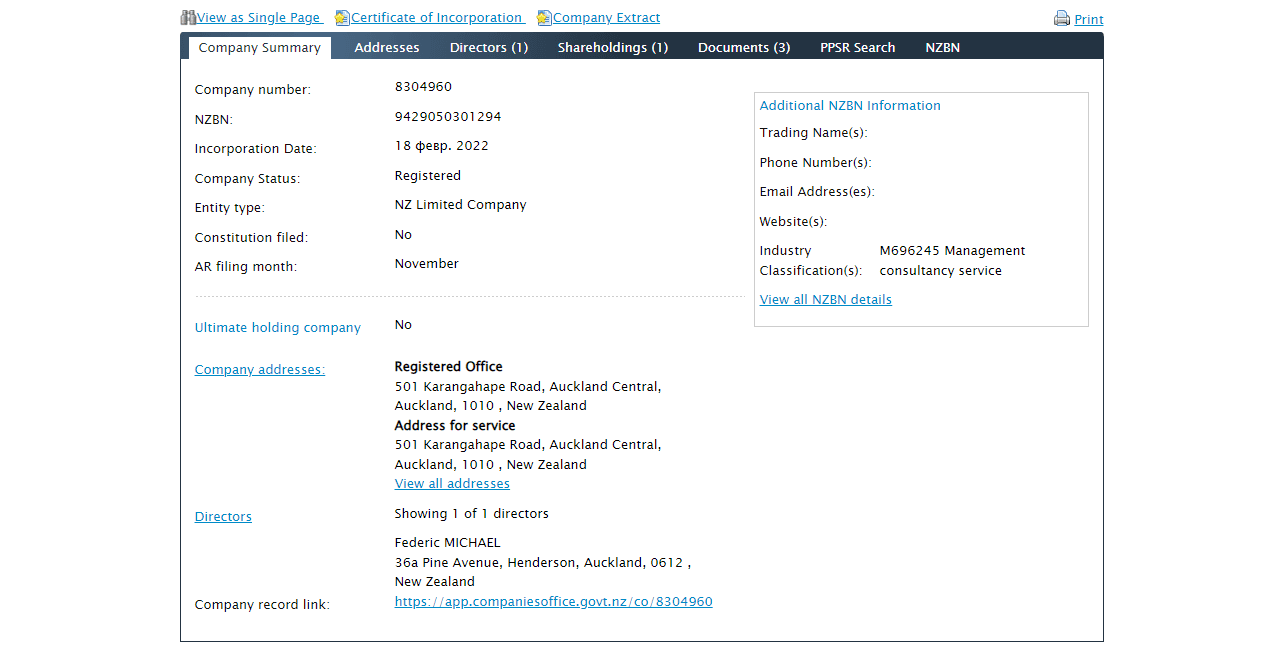Select the Company Summary tab
1285x646 pixels.
260,48
